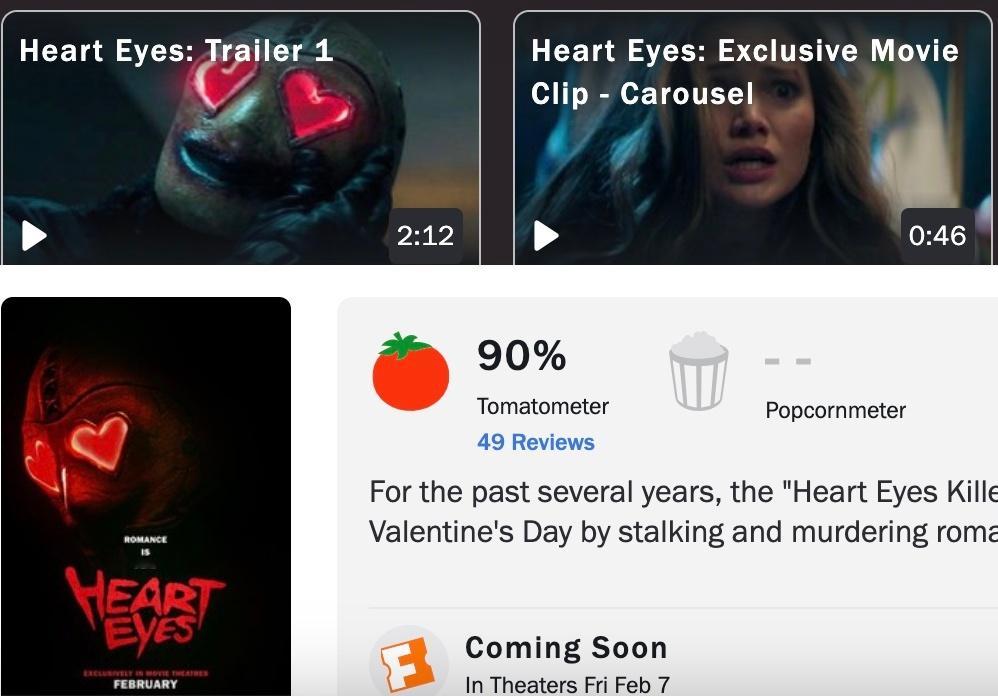Play the Heart Eyes Trailer 1 video
Viewport: 998px width, 696px height.
click(34, 236)
